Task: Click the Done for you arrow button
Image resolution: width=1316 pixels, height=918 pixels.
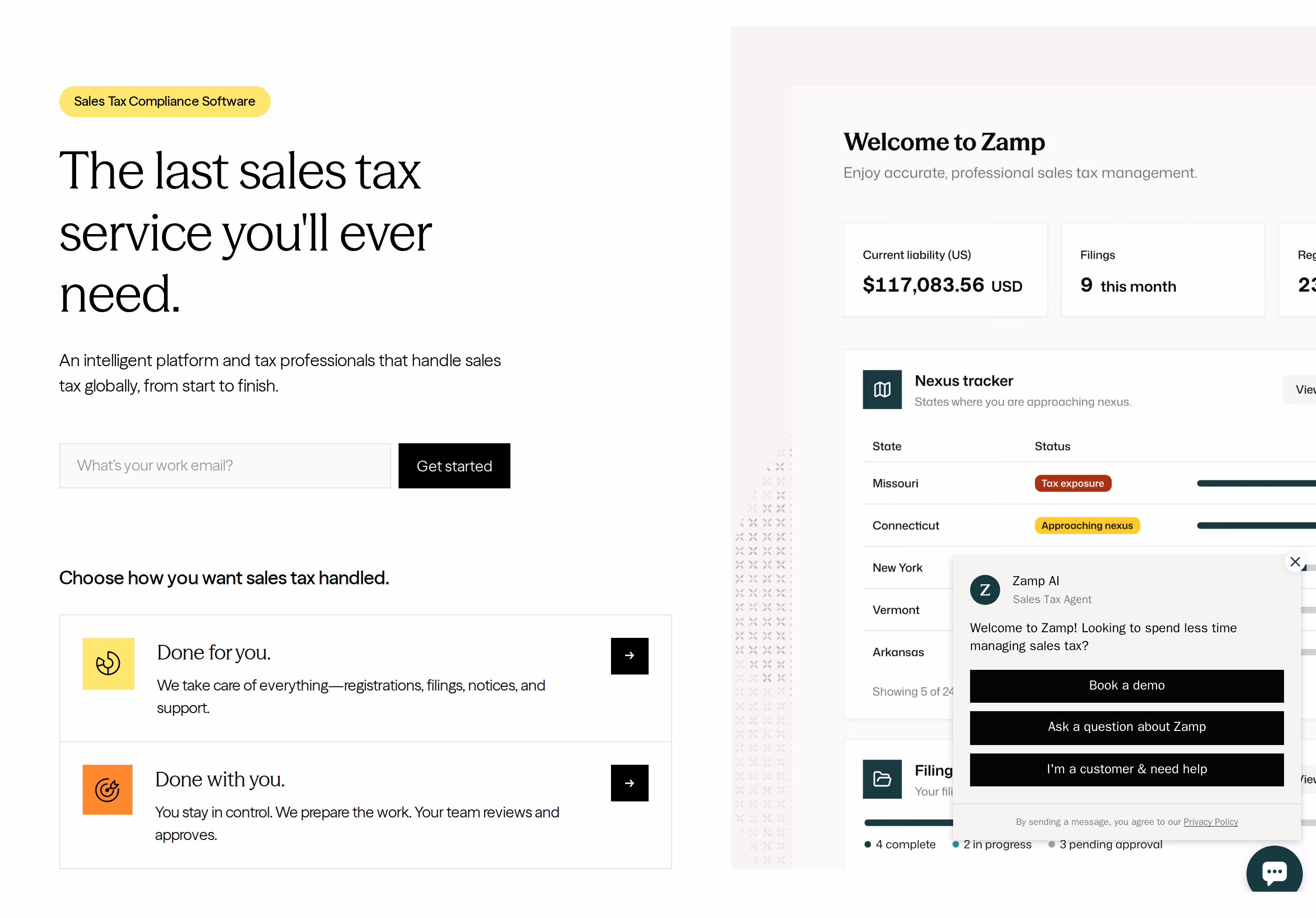Action: tap(629, 655)
